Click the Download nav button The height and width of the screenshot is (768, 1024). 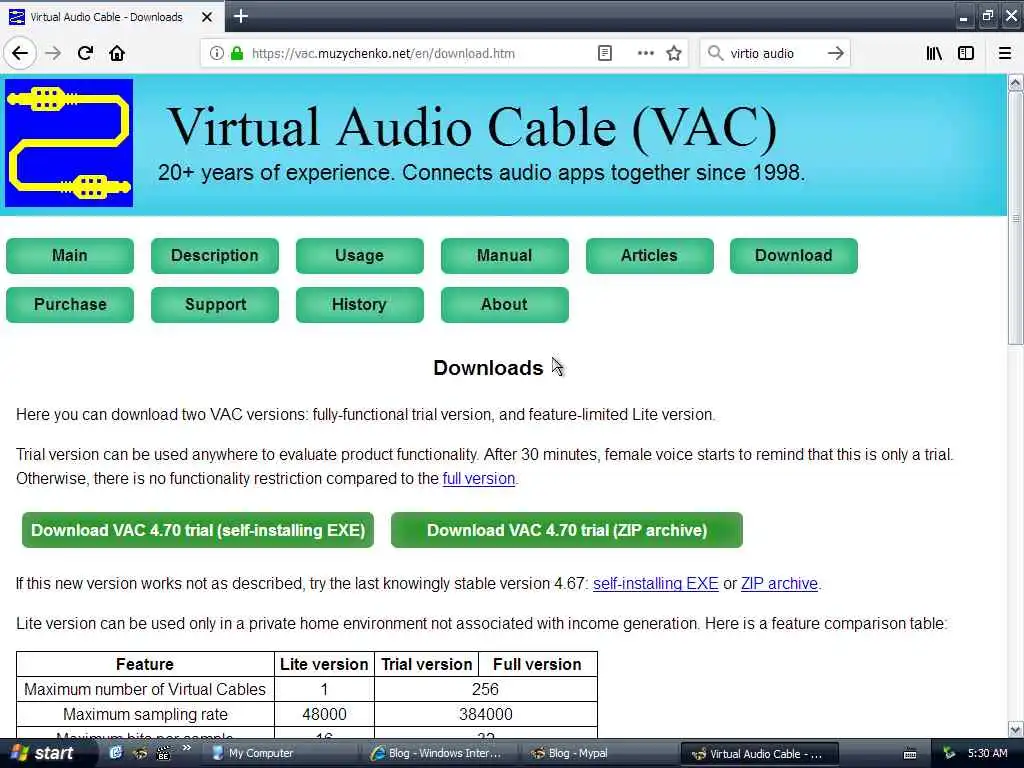click(793, 255)
